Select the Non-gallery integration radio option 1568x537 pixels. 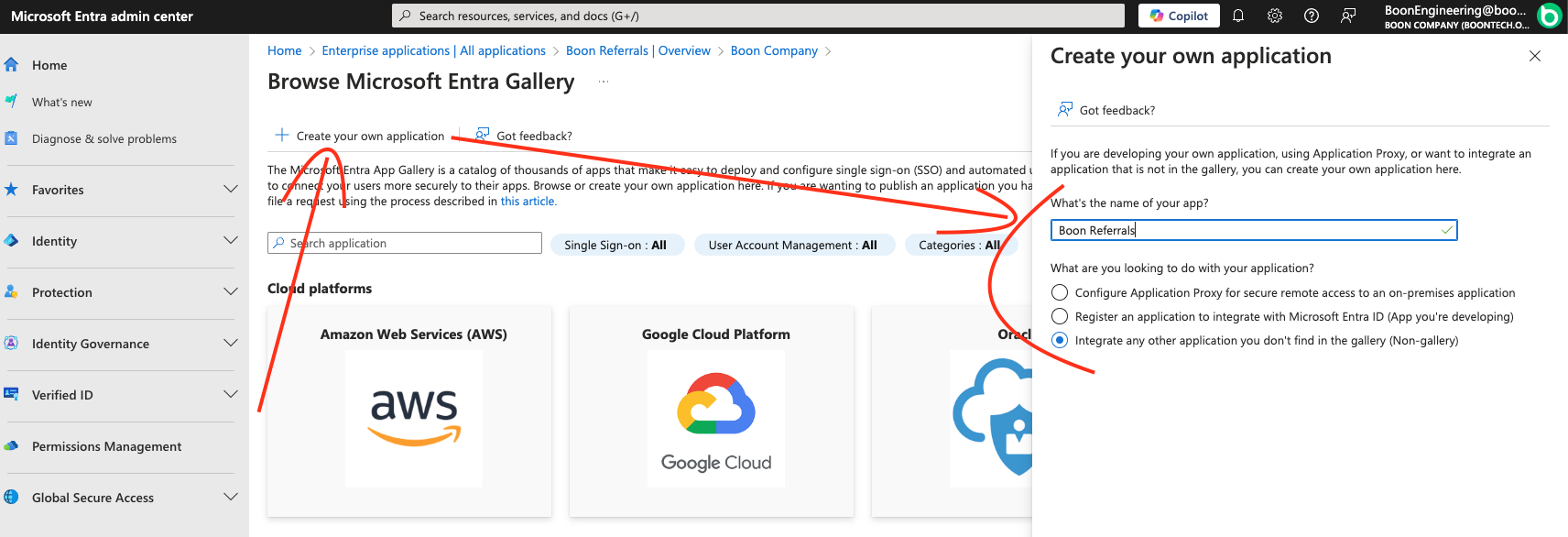pos(1060,341)
